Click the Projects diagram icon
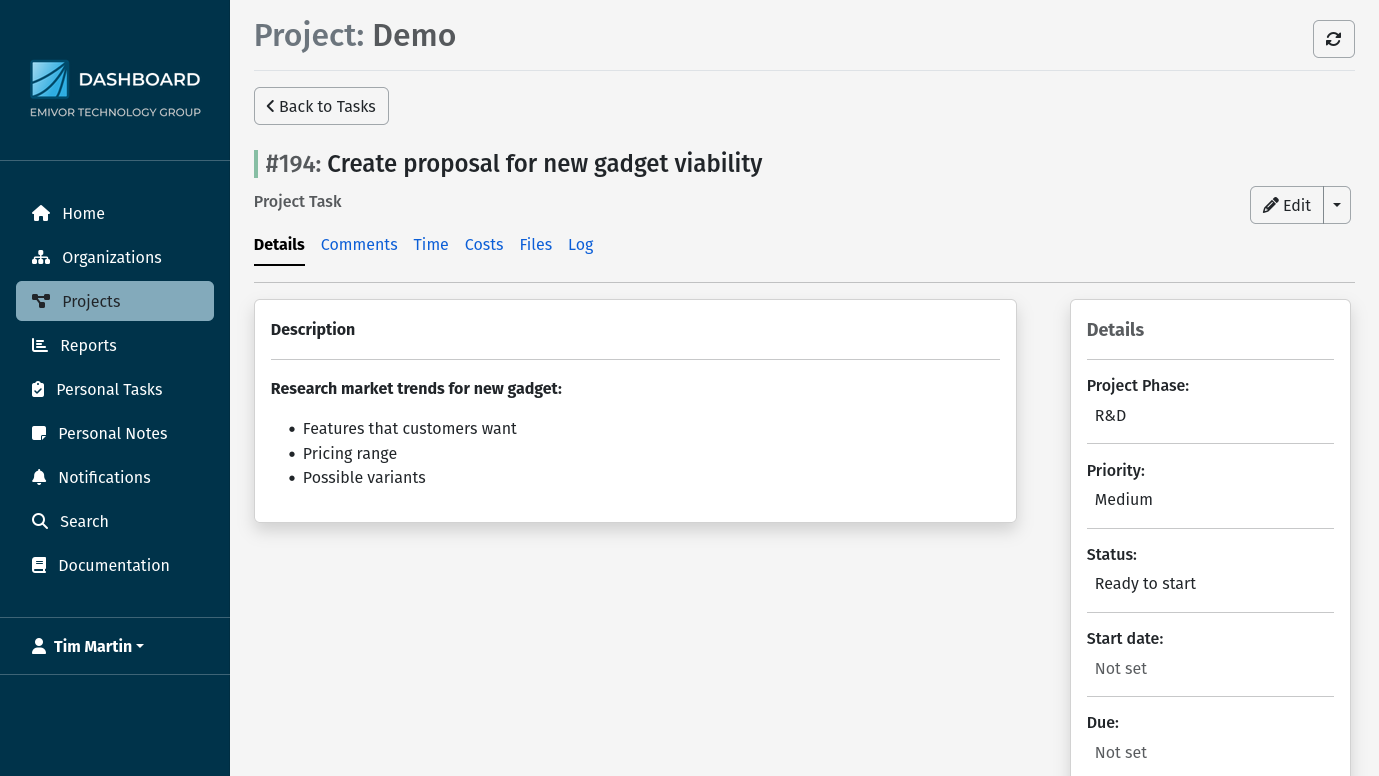1379x776 pixels. 41,301
